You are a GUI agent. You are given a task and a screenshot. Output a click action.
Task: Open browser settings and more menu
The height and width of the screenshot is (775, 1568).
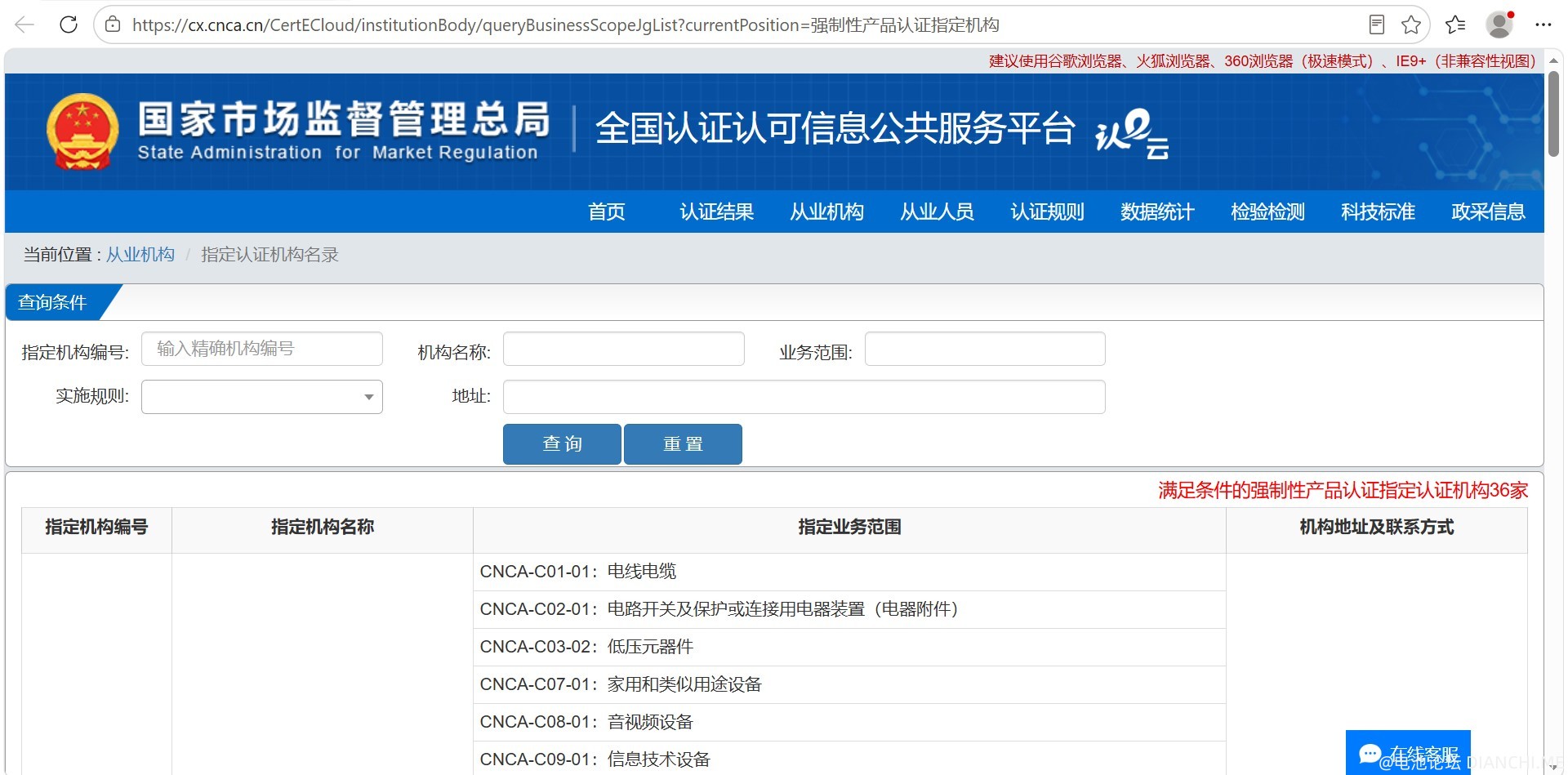[1543, 24]
